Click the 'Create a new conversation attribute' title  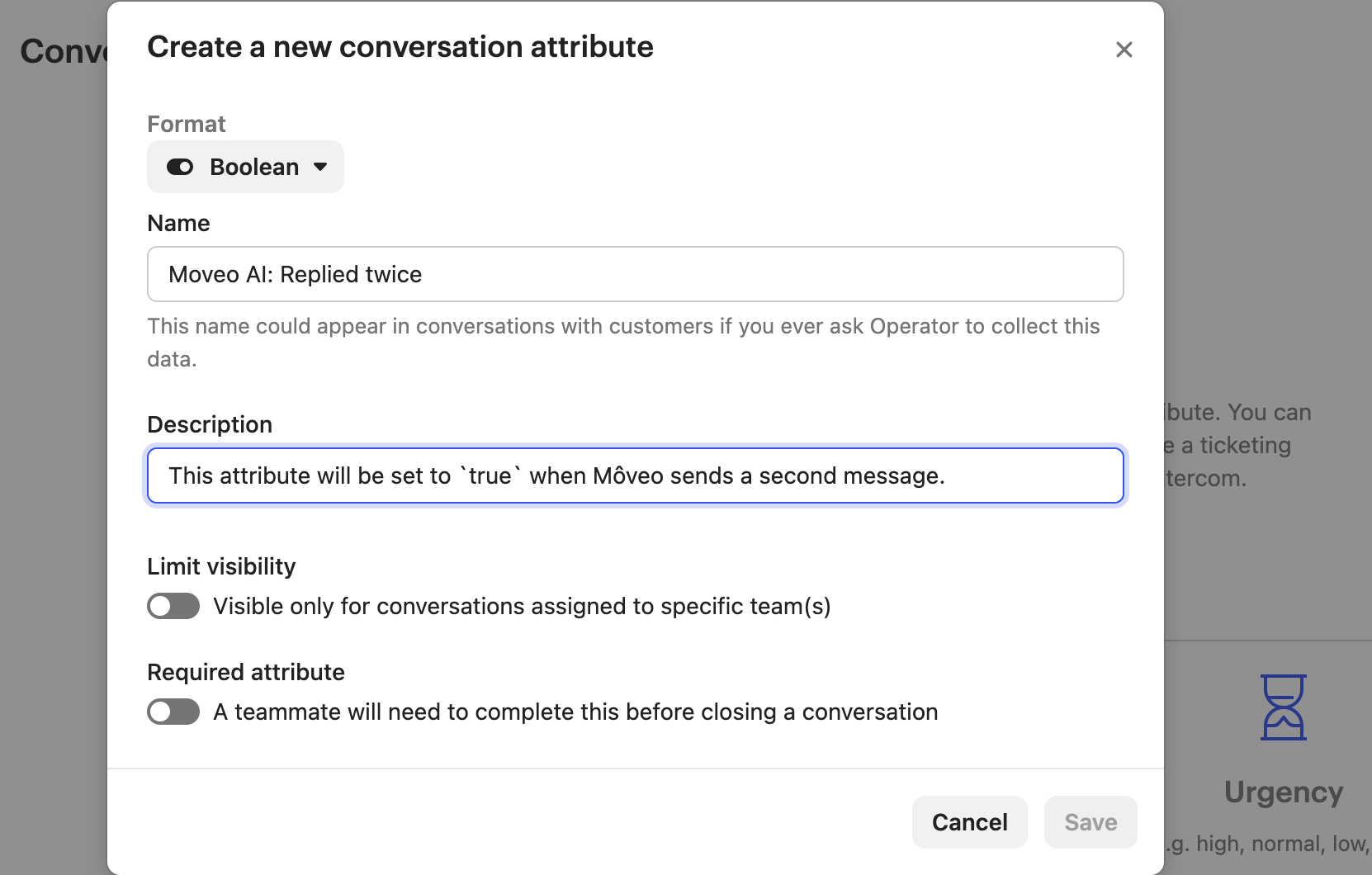coord(400,47)
